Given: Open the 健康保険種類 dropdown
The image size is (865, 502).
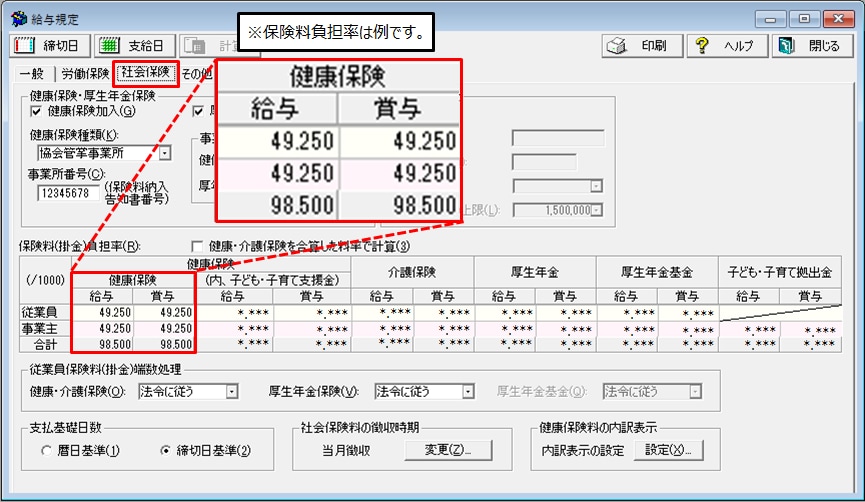Looking at the screenshot, I should [165, 153].
